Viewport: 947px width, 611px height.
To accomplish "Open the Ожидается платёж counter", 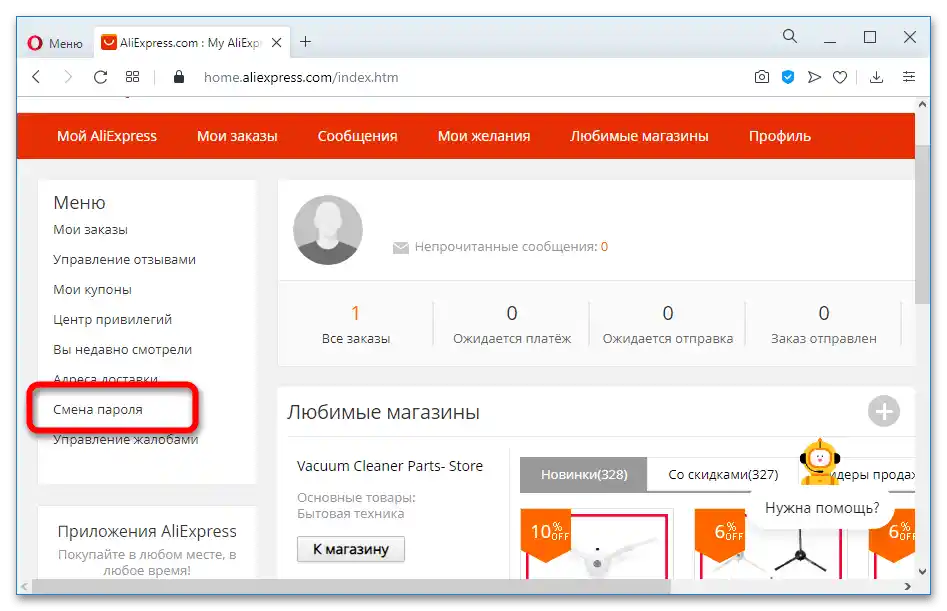I will tap(512, 325).
